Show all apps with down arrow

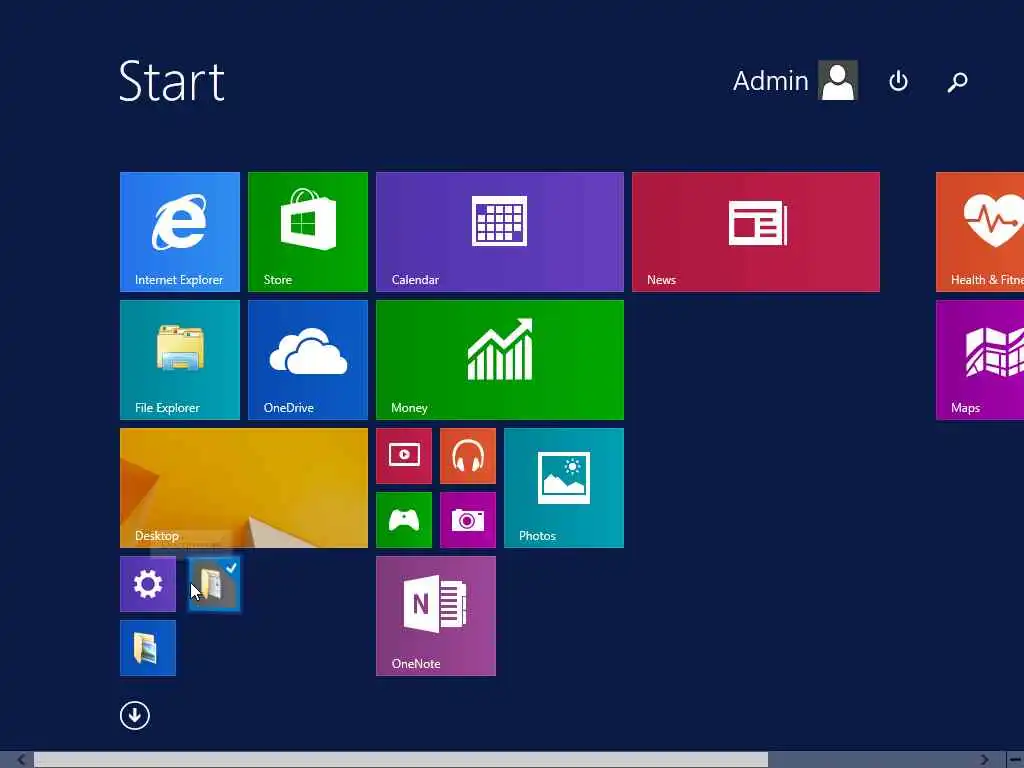pyautogui.click(x=135, y=715)
